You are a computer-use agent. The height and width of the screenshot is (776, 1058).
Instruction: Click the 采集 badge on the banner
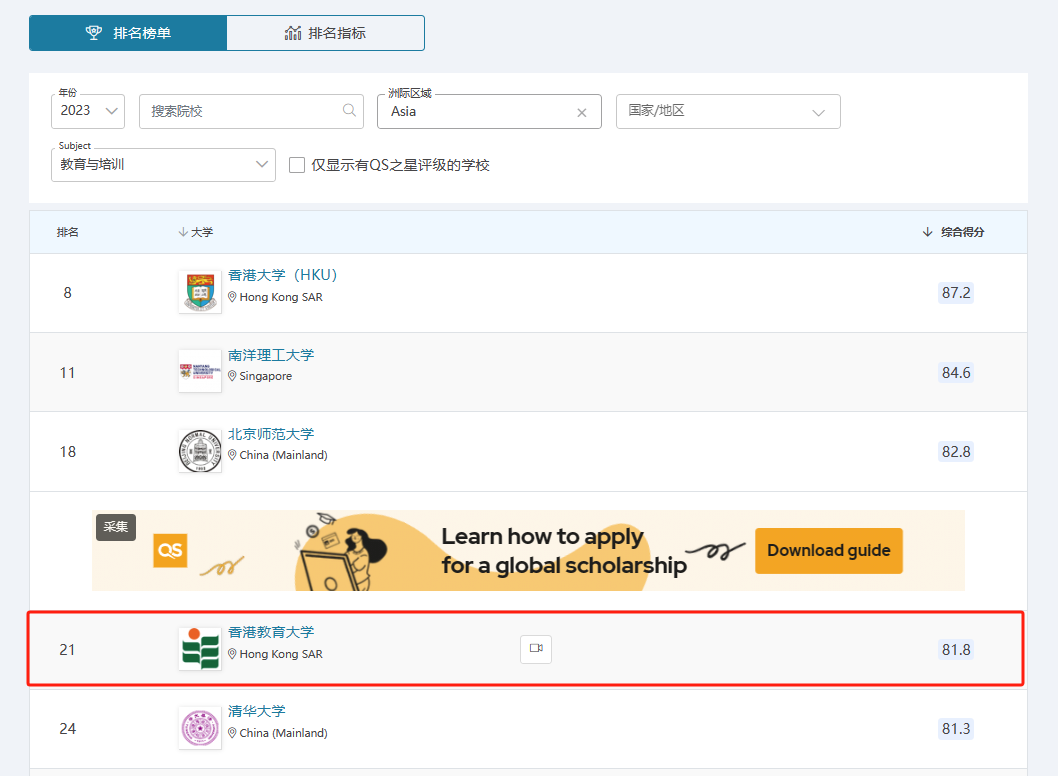point(116,527)
